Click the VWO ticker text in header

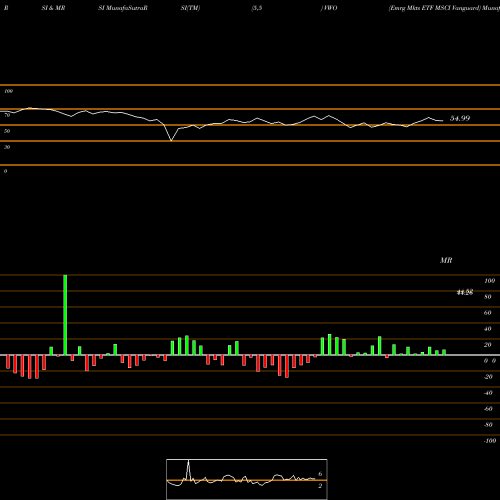coord(330,8)
